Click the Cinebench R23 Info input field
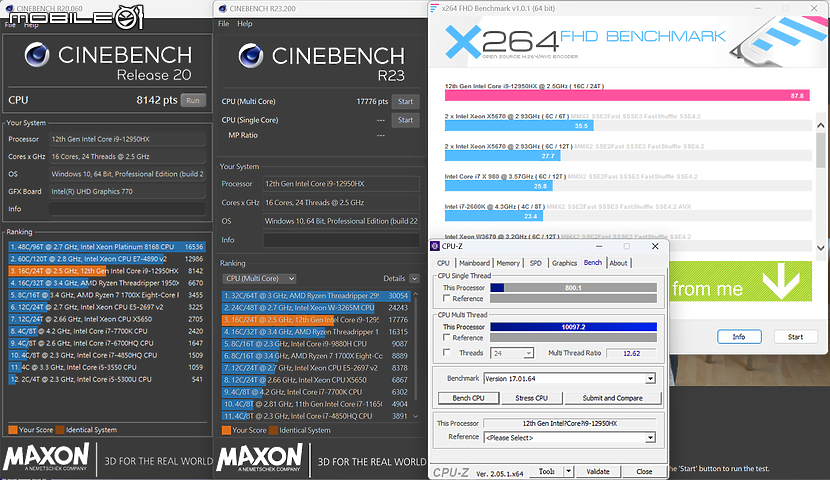The height and width of the screenshot is (480, 830). pos(341,240)
